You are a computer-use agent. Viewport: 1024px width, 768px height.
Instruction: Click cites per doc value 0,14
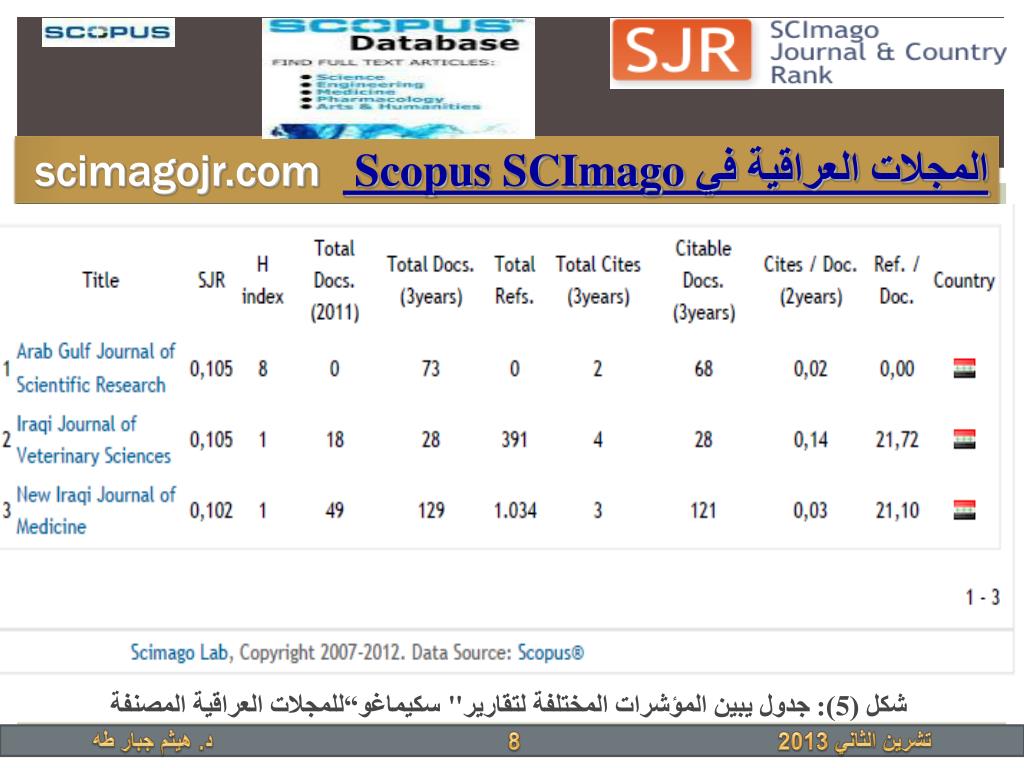point(810,440)
